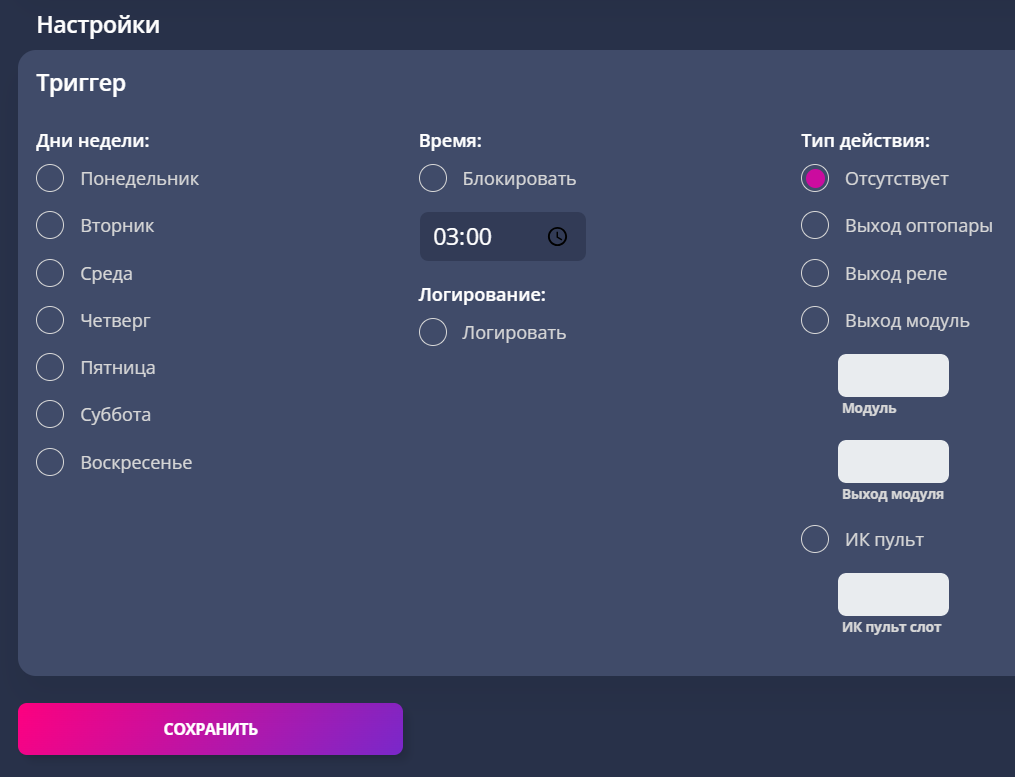This screenshot has width=1015, height=777.
Task: Focus the Выход модуля input field
Action: pos(893,462)
